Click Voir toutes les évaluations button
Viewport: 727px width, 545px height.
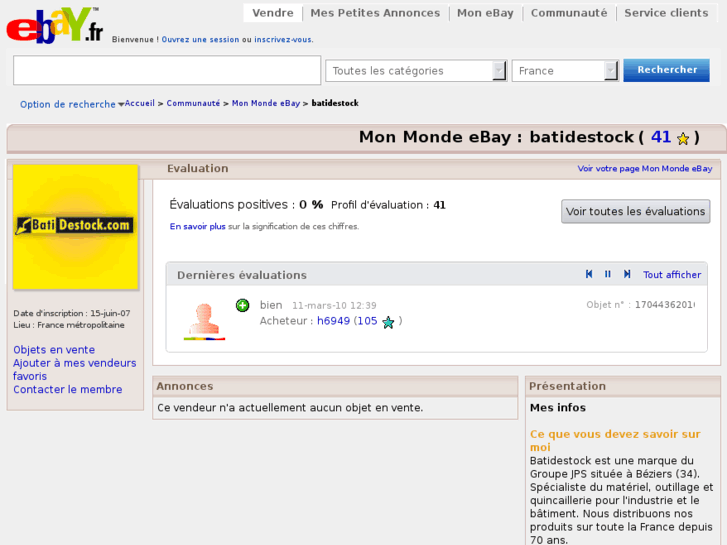pos(635,212)
